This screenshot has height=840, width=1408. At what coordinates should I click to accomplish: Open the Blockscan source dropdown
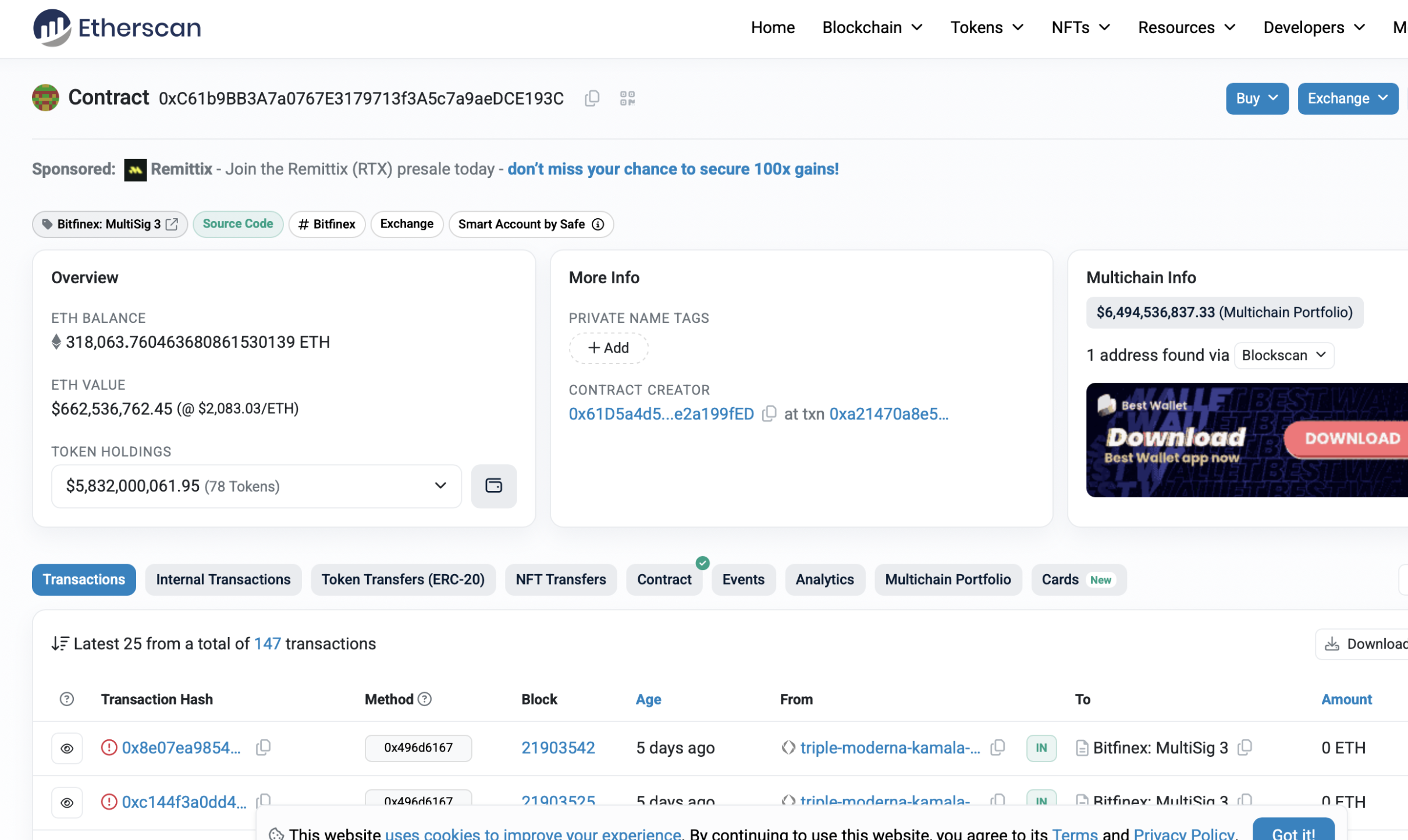click(x=1283, y=355)
